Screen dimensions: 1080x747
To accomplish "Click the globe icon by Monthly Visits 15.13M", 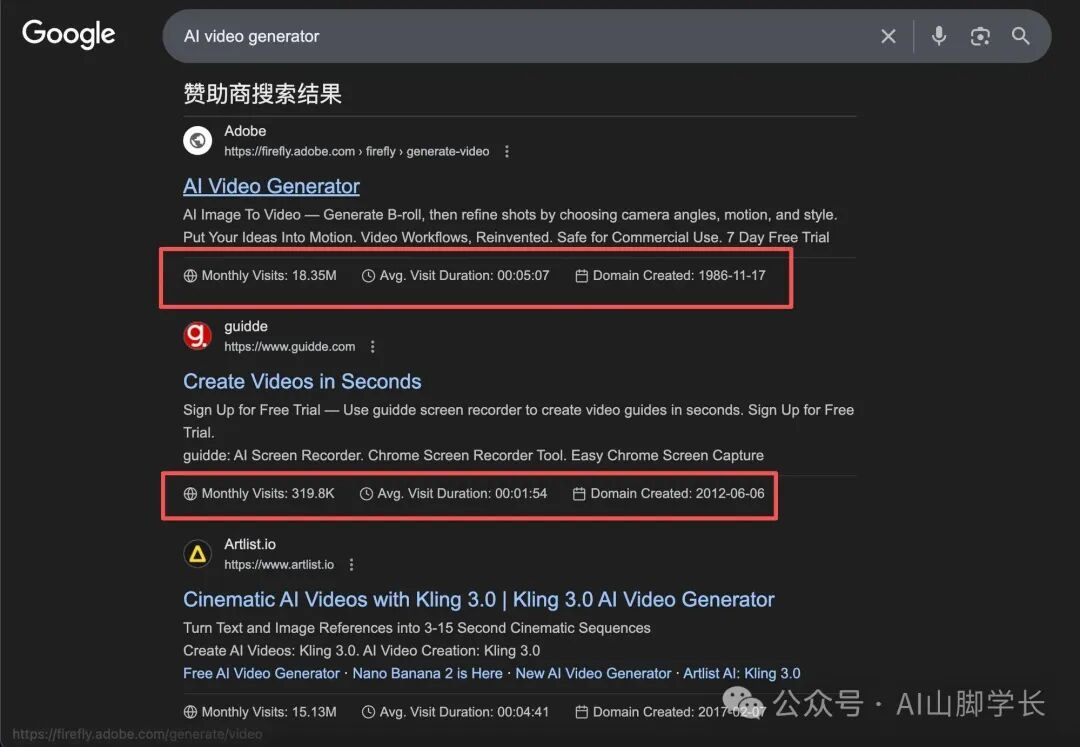I will coord(190,712).
